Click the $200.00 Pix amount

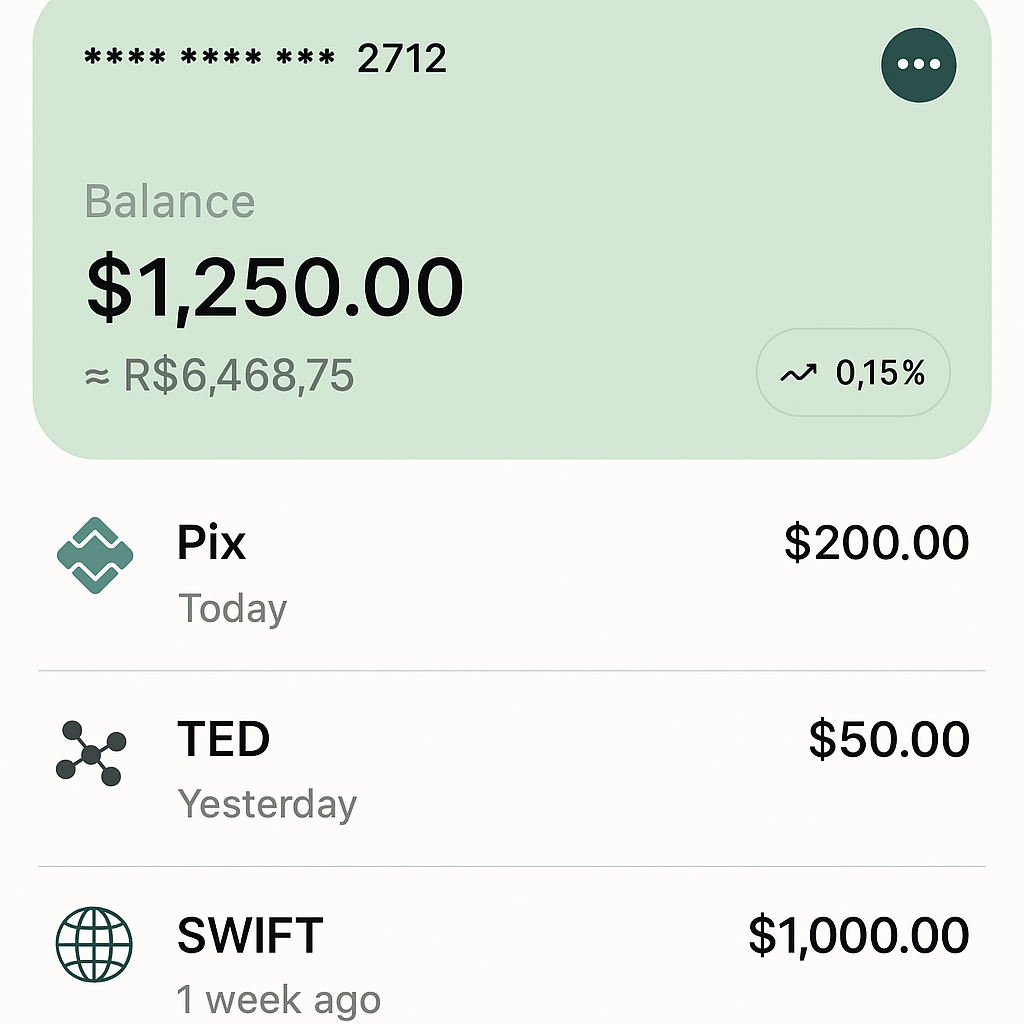click(876, 543)
